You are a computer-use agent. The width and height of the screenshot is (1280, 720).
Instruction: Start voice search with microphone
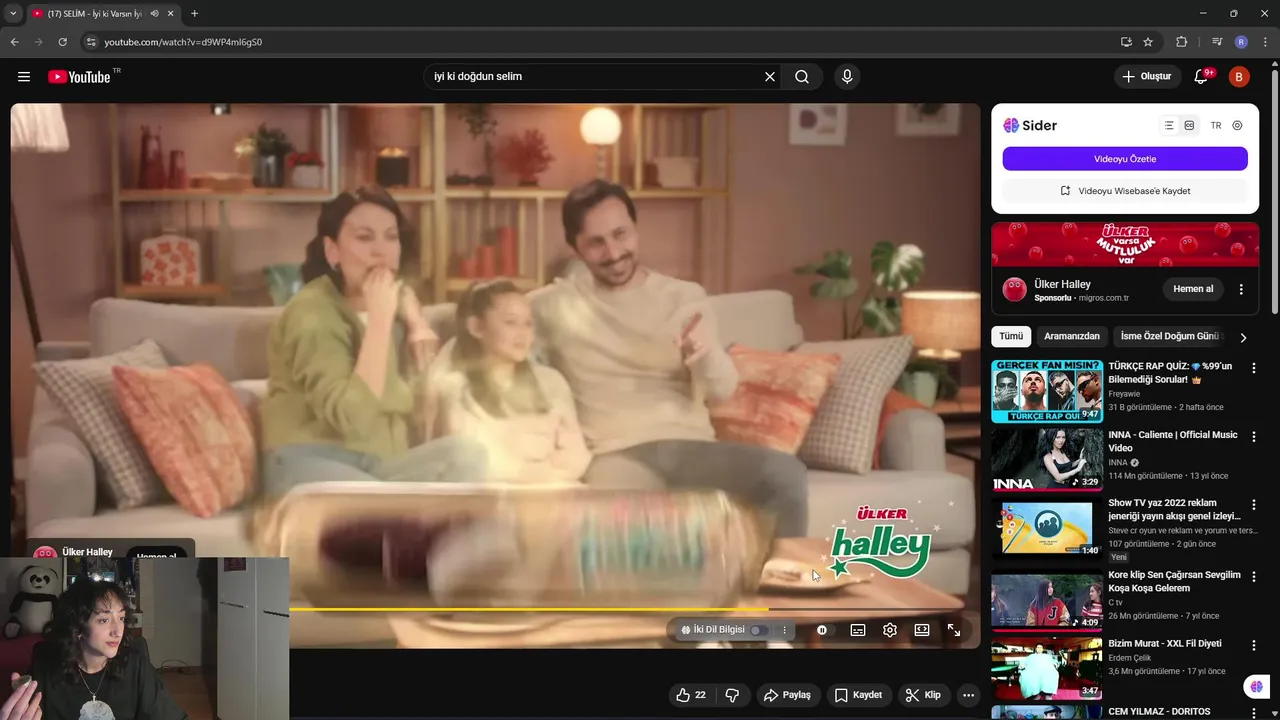tap(847, 77)
